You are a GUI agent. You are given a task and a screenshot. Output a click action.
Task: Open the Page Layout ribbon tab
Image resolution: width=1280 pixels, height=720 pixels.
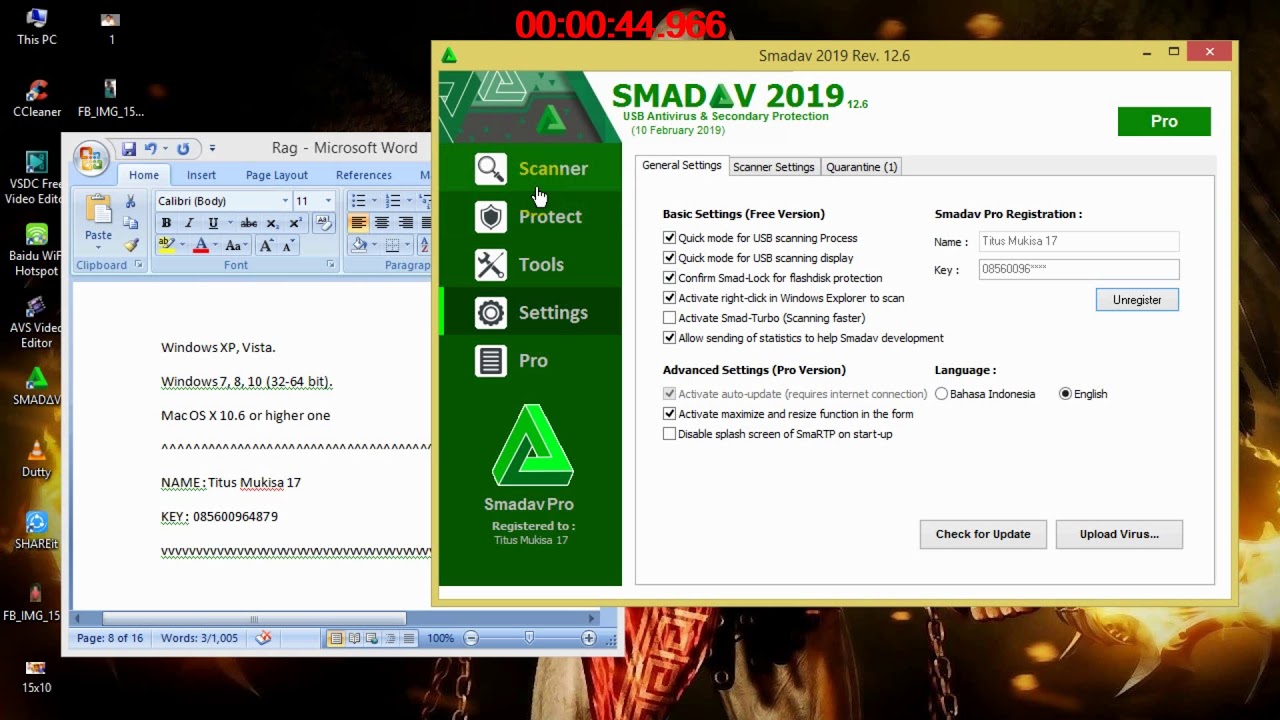click(x=277, y=175)
